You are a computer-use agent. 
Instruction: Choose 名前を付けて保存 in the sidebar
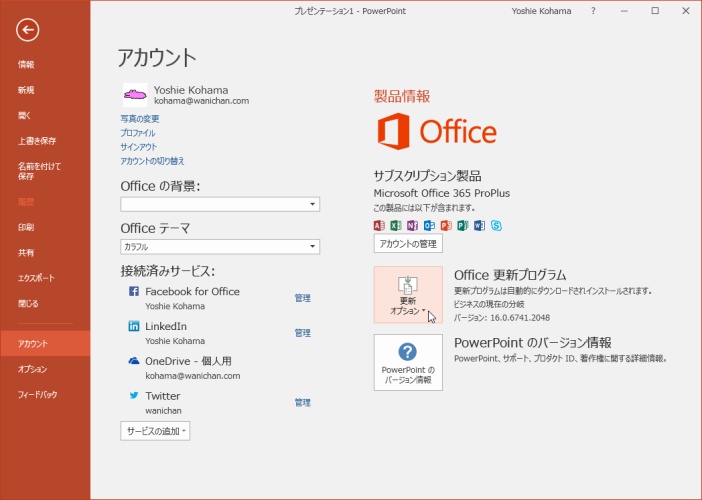coord(39,171)
